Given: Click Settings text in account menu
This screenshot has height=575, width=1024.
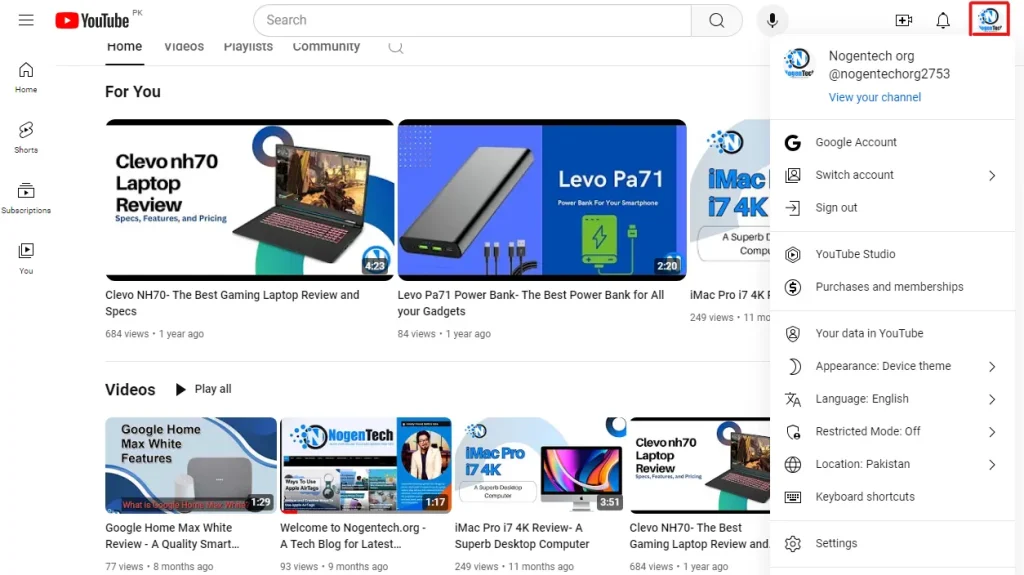Looking at the screenshot, I should [x=836, y=544].
